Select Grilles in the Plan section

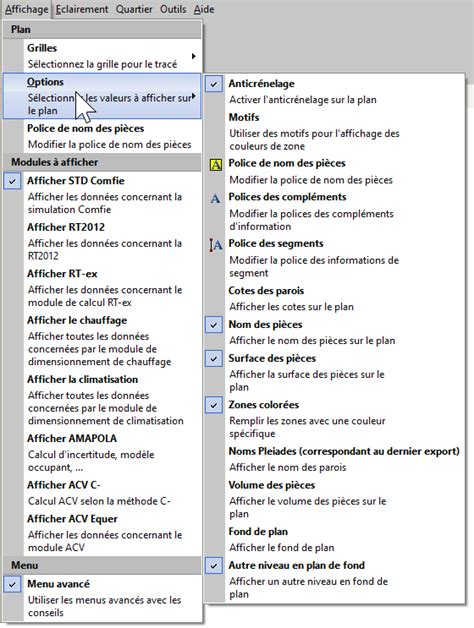click(x=102, y=56)
